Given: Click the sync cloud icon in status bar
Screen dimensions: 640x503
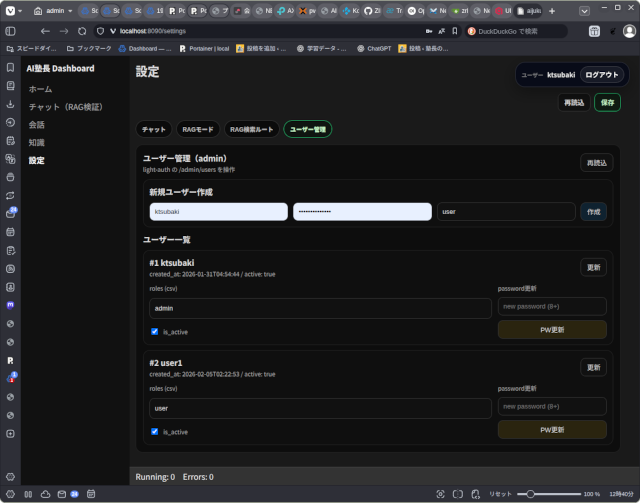Looking at the screenshot, I should tap(44, 494).
